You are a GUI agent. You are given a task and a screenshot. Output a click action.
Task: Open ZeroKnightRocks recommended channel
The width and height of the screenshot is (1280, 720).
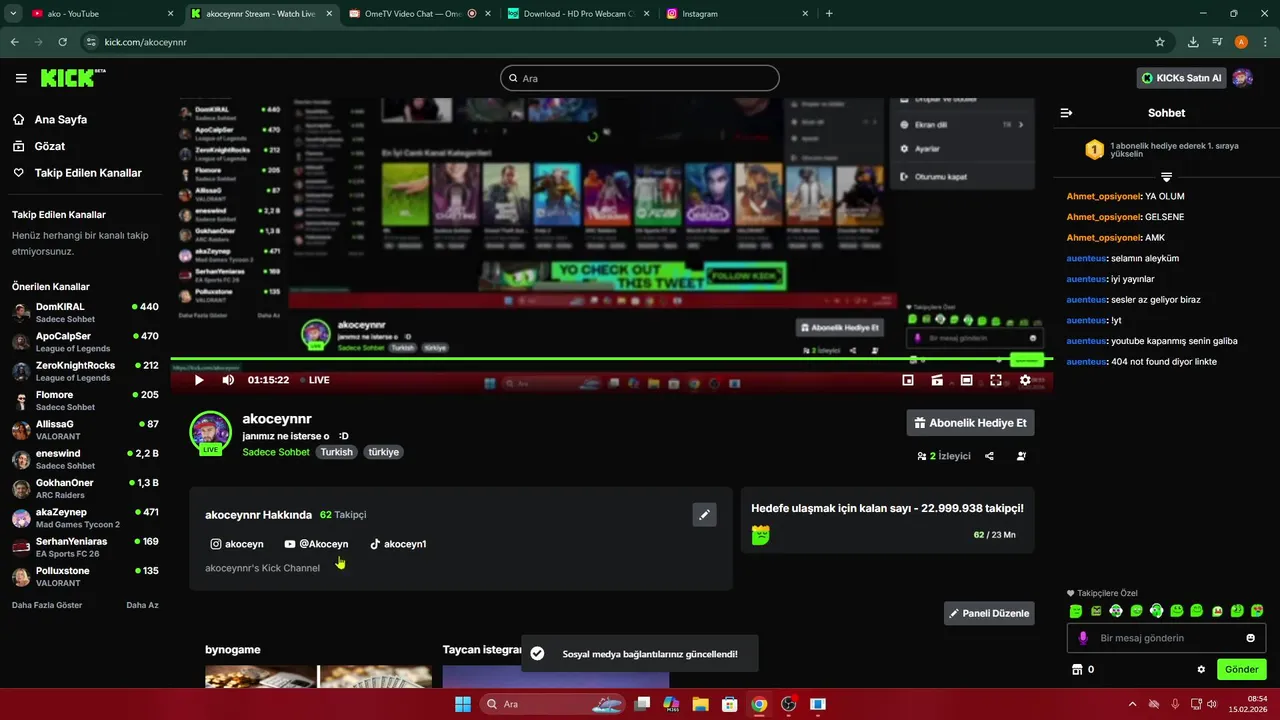pyautogui.click(x=85, y=371)
